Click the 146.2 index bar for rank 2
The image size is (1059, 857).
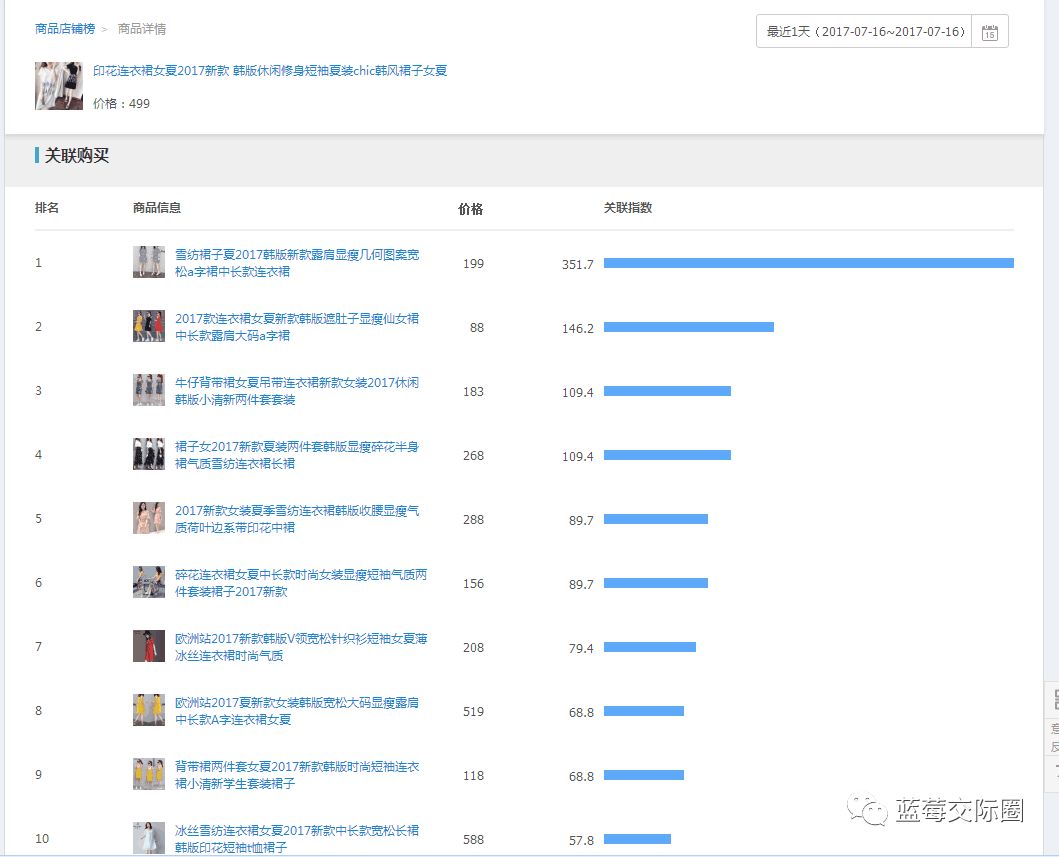pos(689,327)
